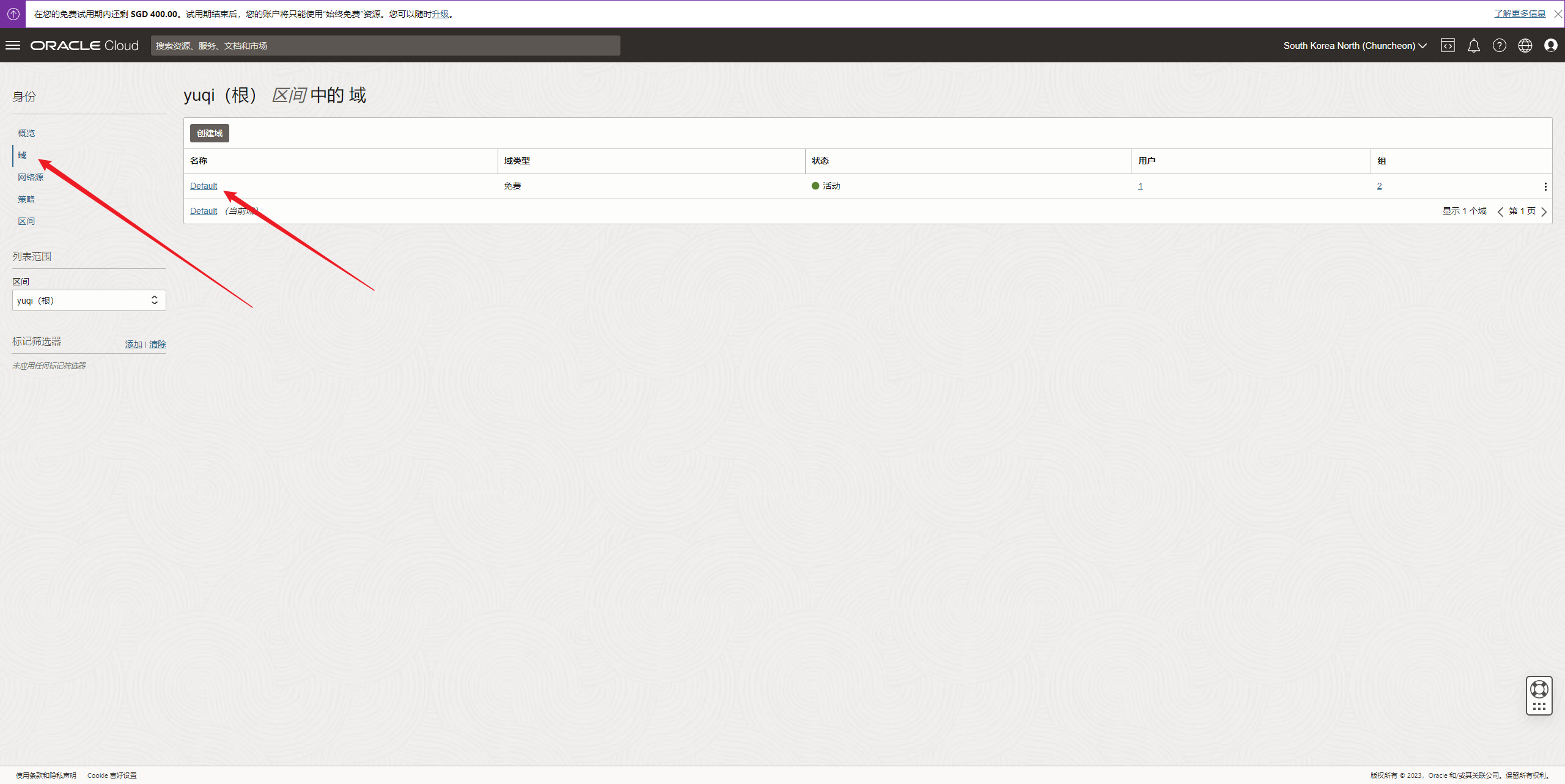This screenshot has height=784, width=1565.
Task: Open the yuqi (根) compartment selector
Action: tap(89, 300)
